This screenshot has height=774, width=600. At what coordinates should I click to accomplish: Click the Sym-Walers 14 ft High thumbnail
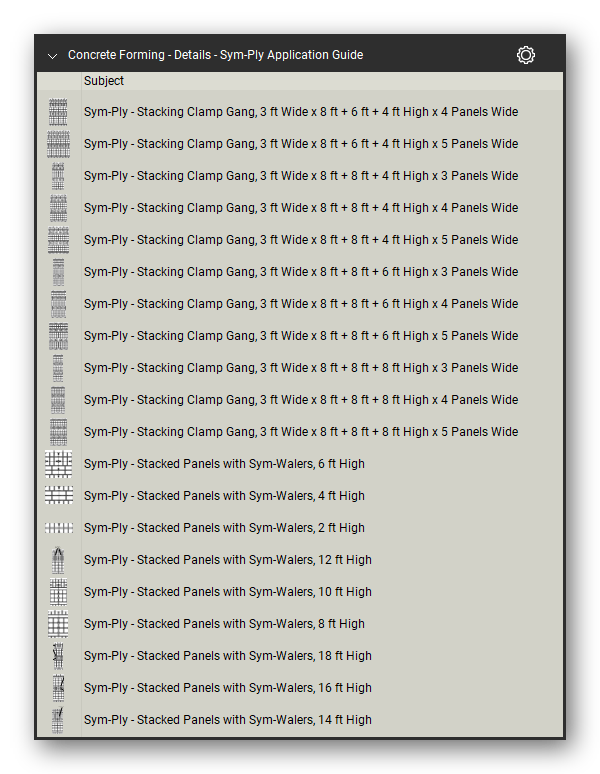(x=58, y=720)
